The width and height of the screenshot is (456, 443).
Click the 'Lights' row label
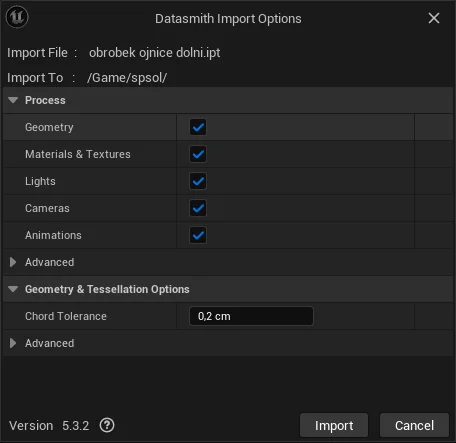tap(40, 181)
